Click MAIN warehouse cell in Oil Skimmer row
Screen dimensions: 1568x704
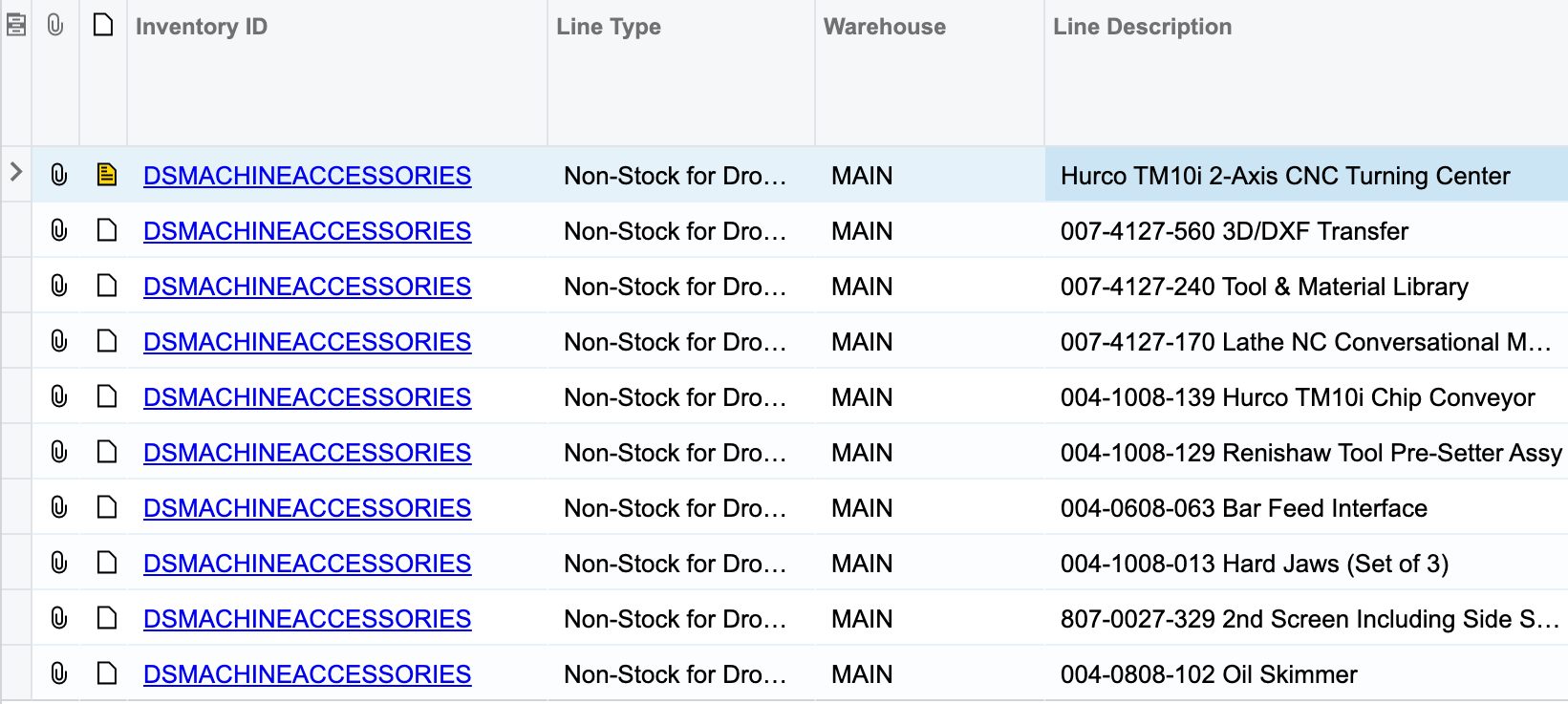(x=930, y=673)
